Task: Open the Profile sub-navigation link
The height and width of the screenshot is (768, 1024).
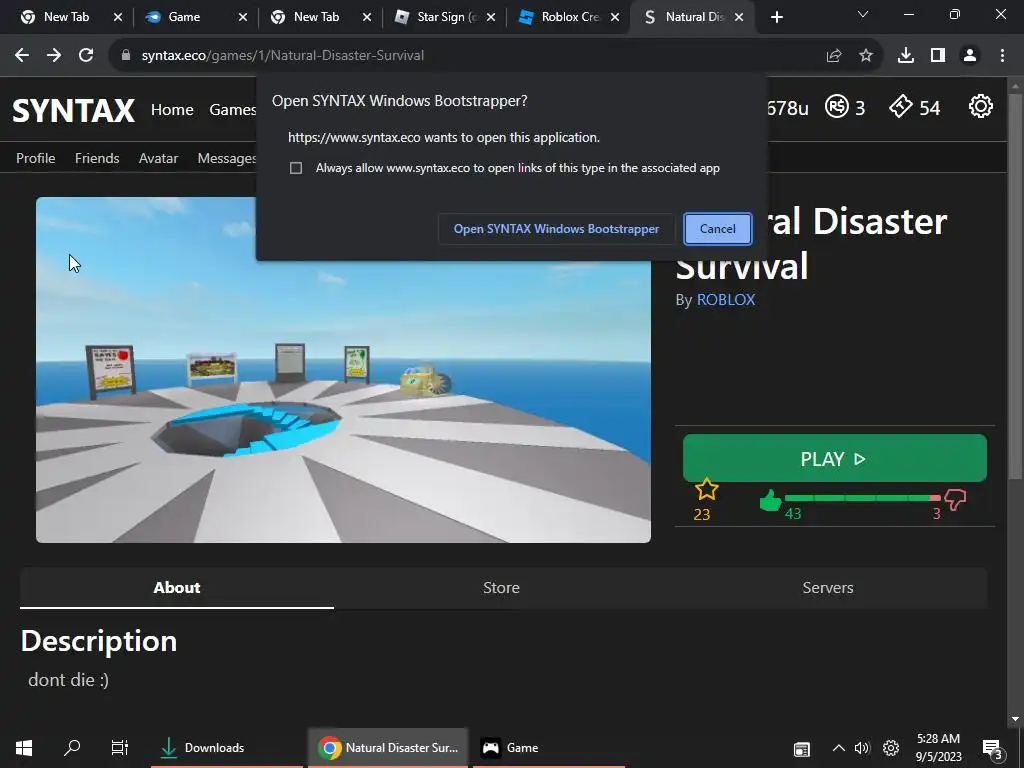Action: click(36, 158)
